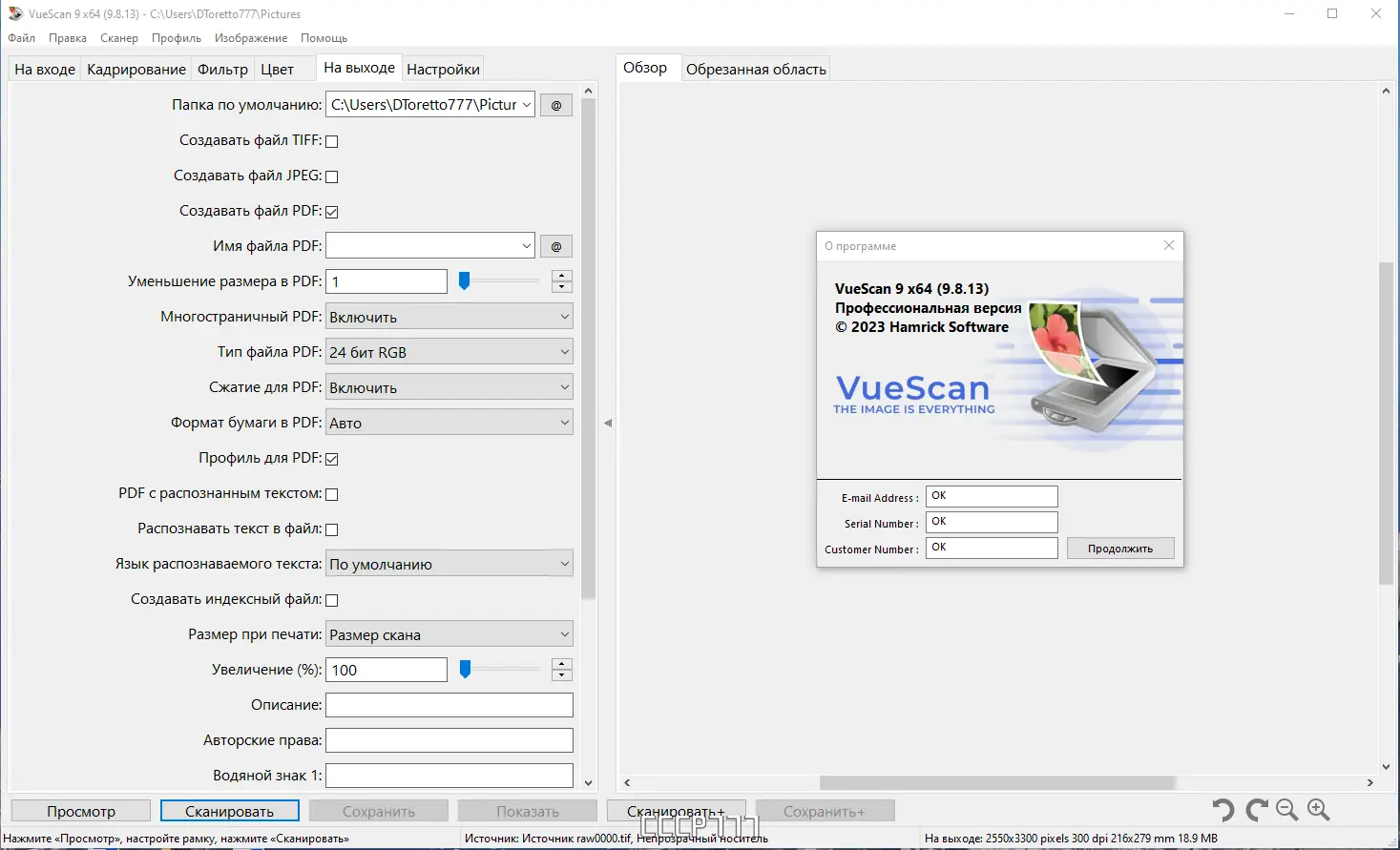Click the preview vertical scrollbar thumb
This screenshot has height=850, width=1400.
[1386, 423]
